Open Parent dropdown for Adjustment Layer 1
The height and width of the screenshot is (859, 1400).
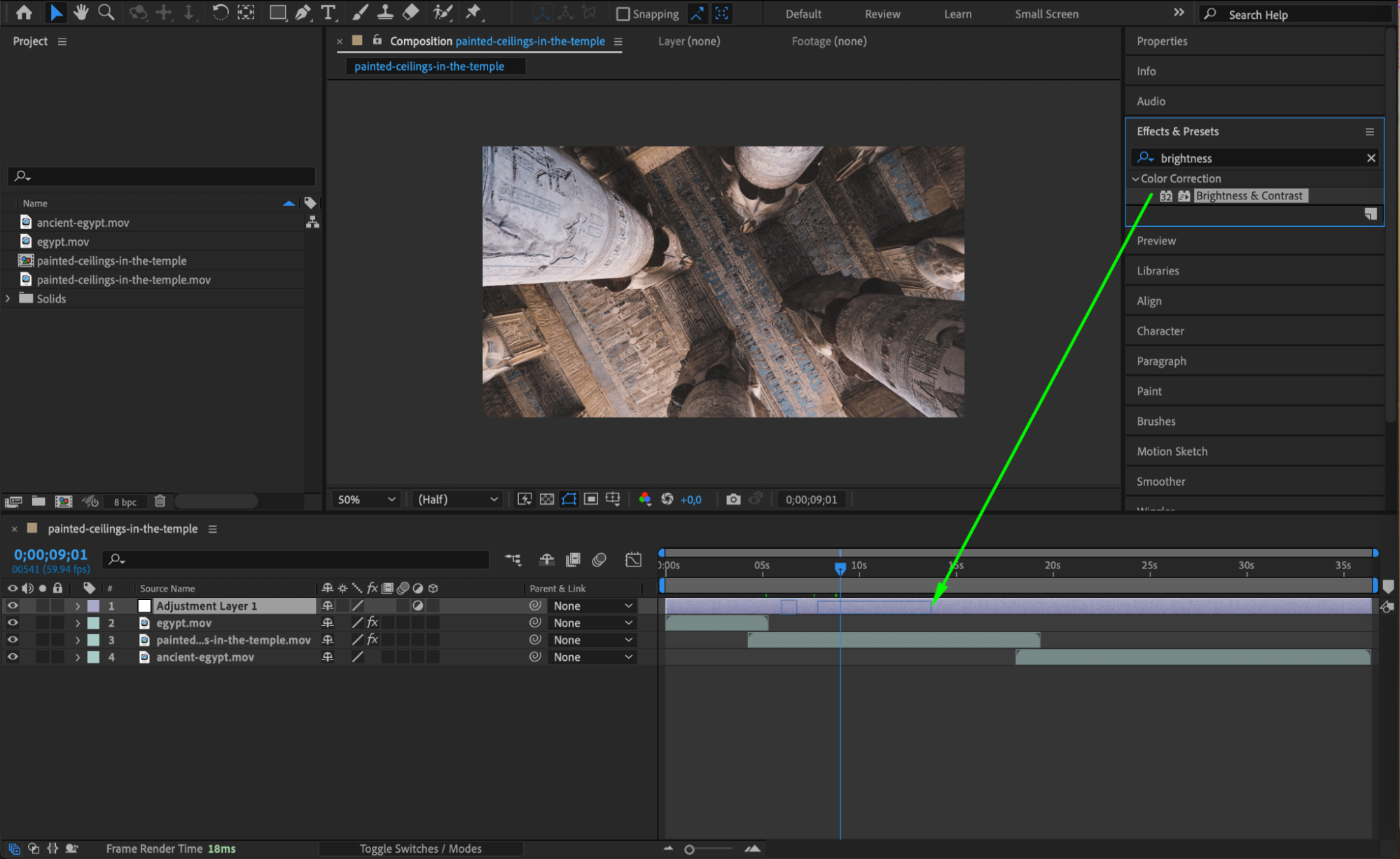[x=592, y=606]
